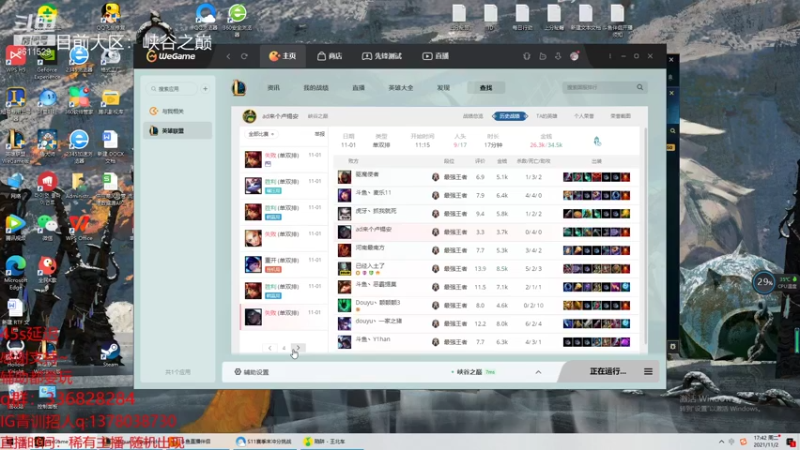The height and width of the screenshot is (450, 800).
Task: Switch to the TA的英雄 tab
Action: click(546, 116)
